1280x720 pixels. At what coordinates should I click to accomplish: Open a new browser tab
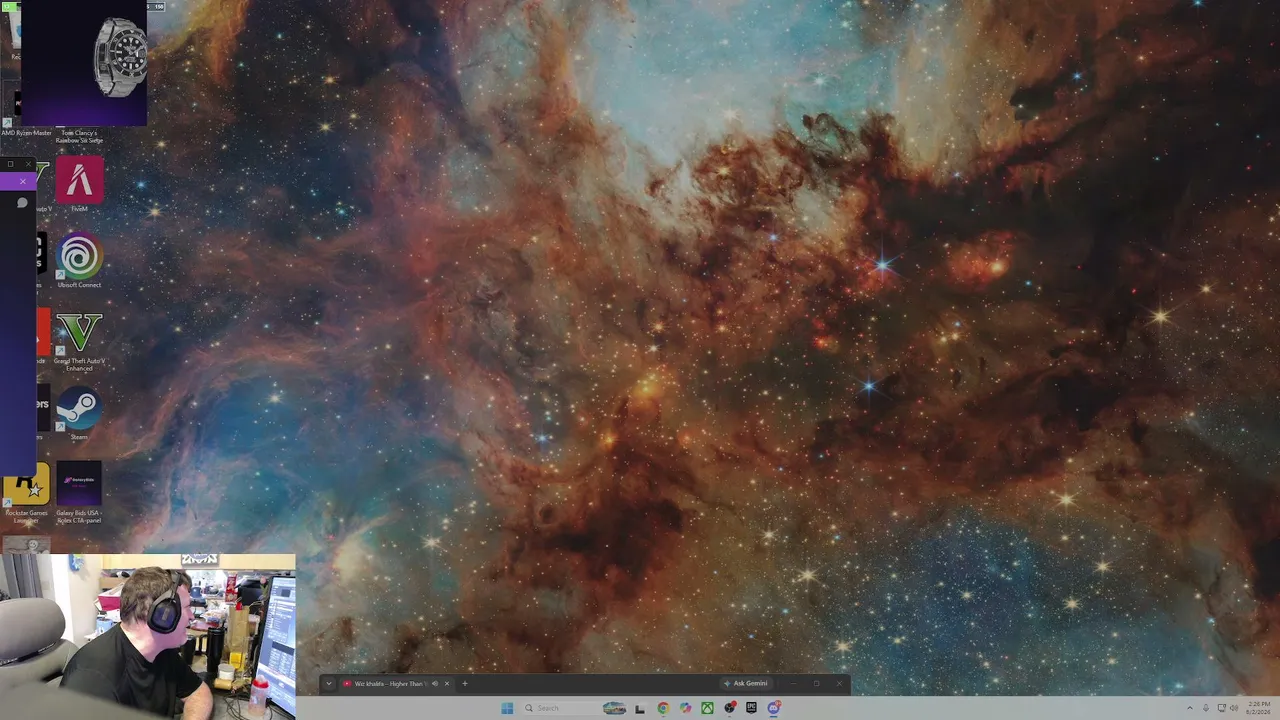(x=464, y=684)
